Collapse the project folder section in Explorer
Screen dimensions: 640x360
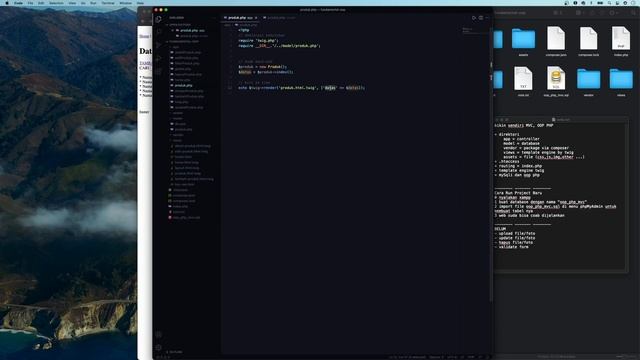[x=183, y=41]
